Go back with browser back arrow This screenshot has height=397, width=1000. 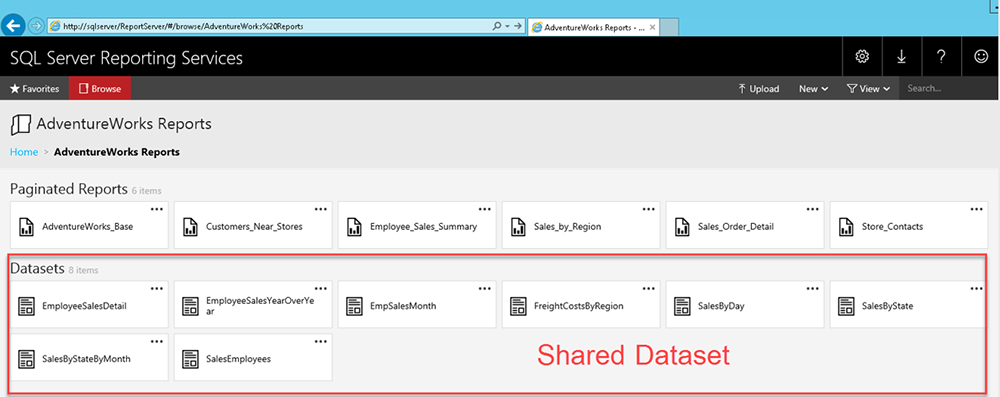pyautogui.click(x=14, y=26)
